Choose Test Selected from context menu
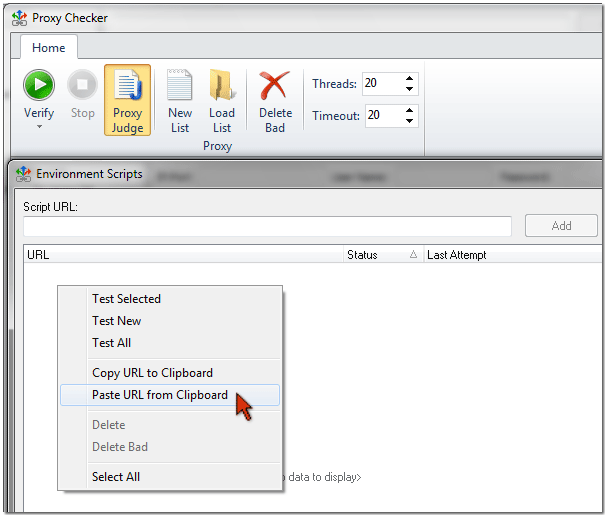607x517 pixels. (170, 299)
